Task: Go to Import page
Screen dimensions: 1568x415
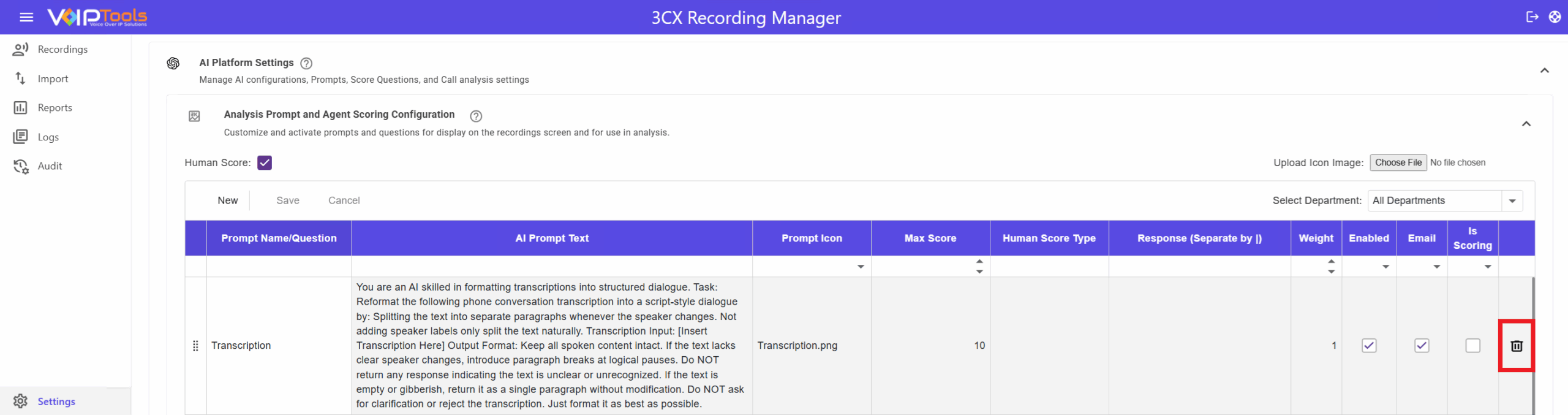Action: point(53,78)
